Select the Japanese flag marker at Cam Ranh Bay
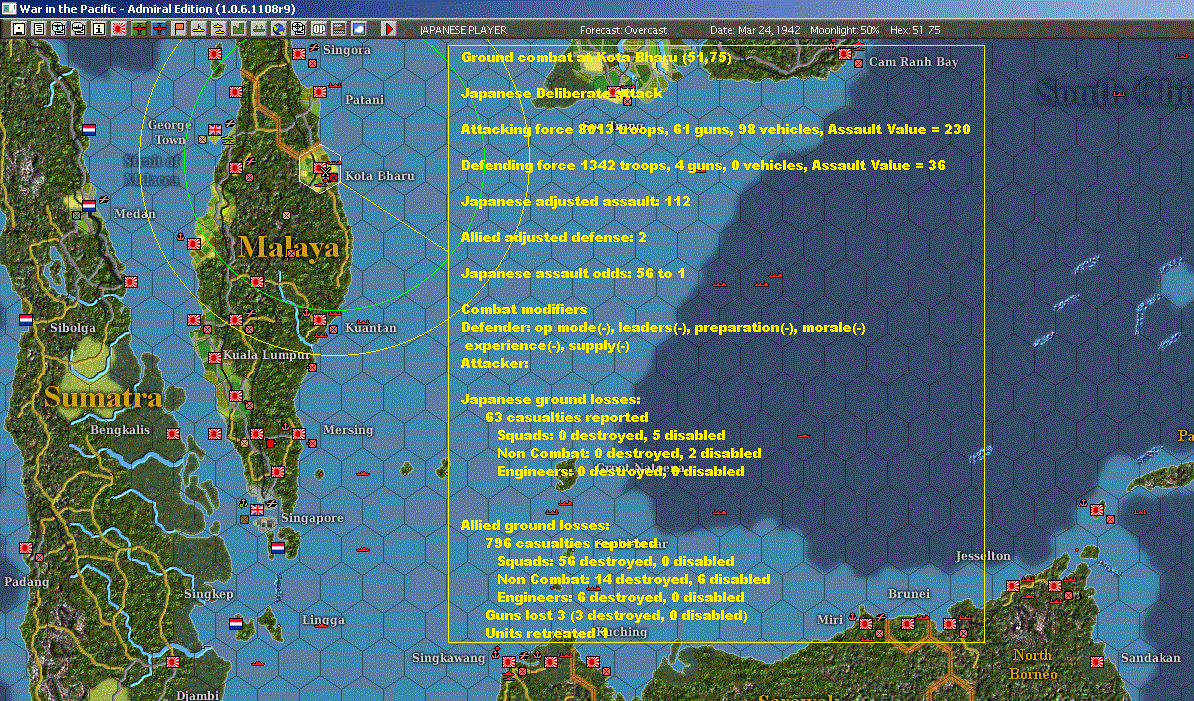The image size is (1194, 701). click(x=844, y=54)
